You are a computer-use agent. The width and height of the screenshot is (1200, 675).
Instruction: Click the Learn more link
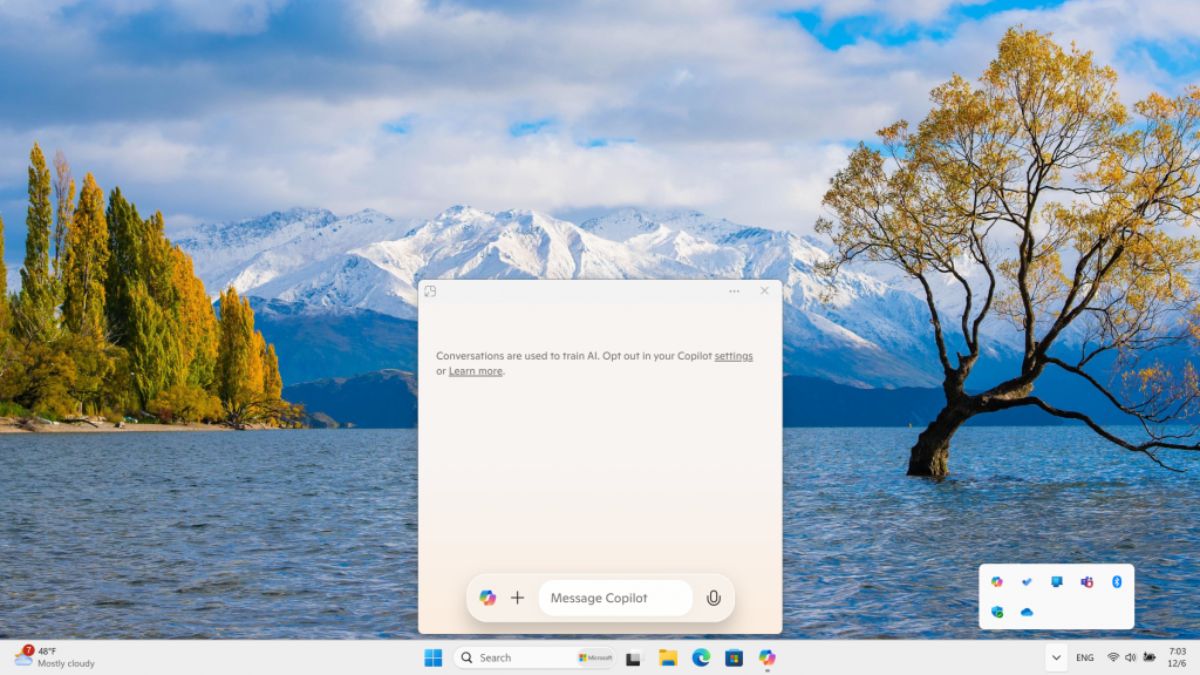coord(475,370)
